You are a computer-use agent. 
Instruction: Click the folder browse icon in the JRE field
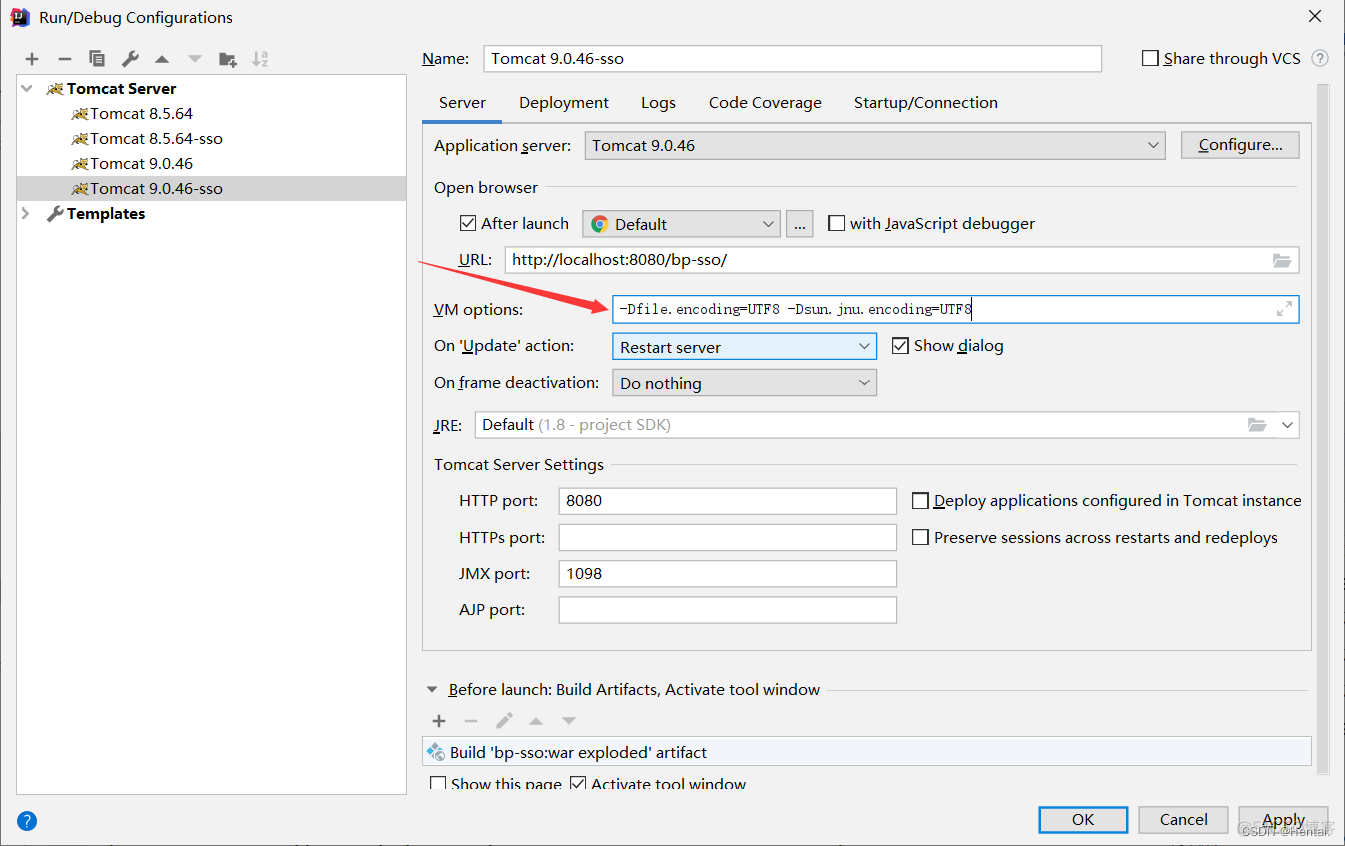(x=1257, y=425)
